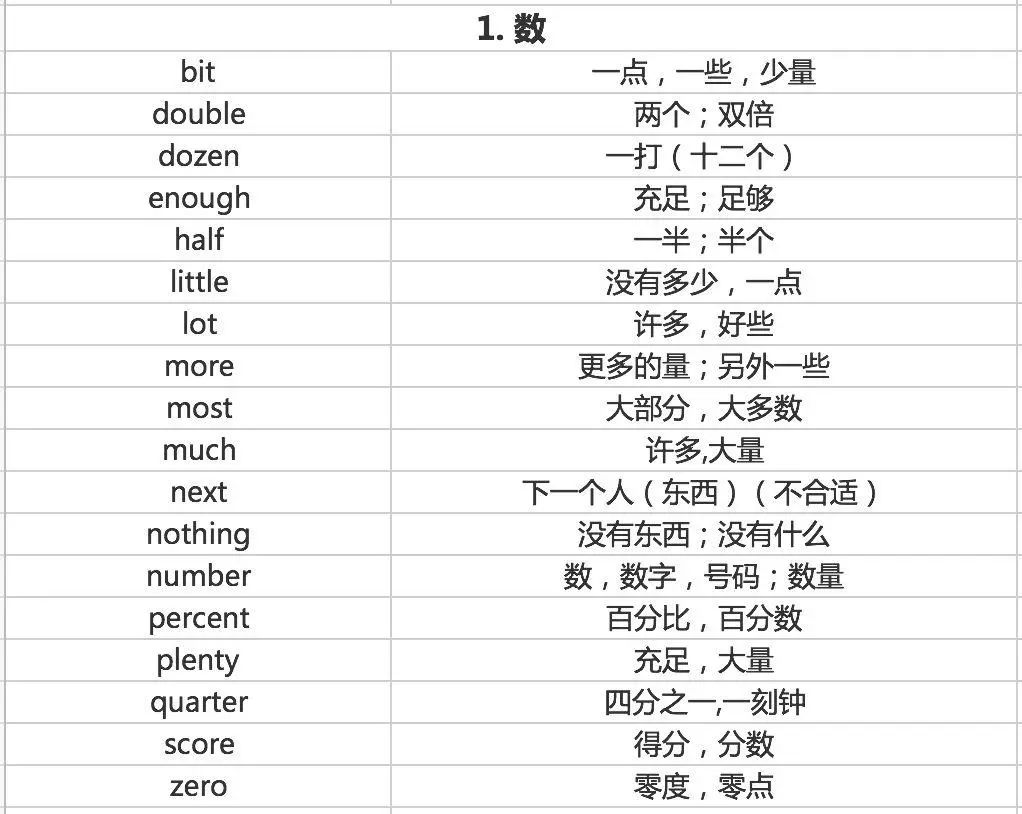This screenshot has height=814, width=1022.
Task: Select the "enough" word cell
Action: 198,198
